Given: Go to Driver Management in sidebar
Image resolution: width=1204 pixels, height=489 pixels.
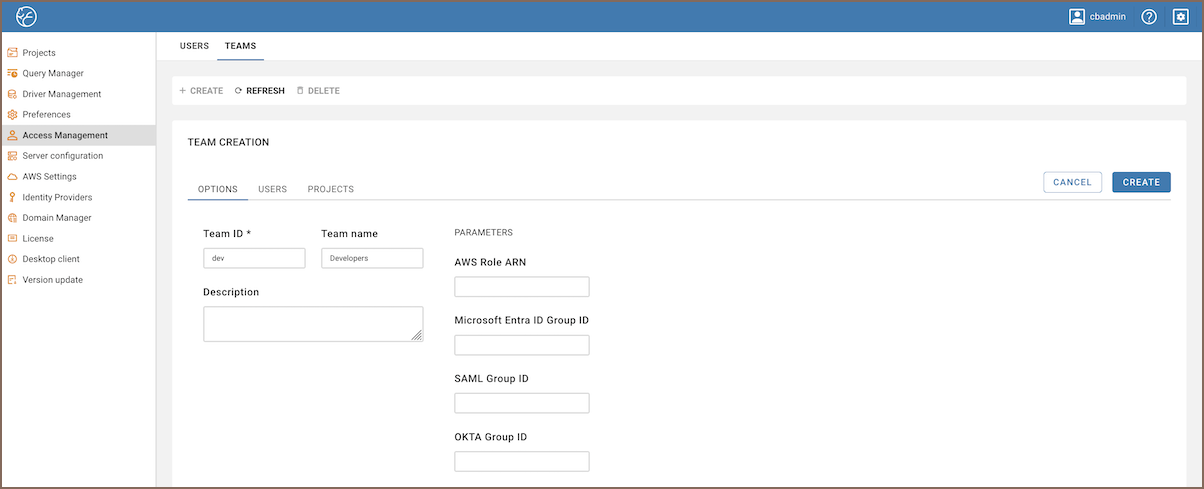Looking at the screenshot, I should [61, 94].
